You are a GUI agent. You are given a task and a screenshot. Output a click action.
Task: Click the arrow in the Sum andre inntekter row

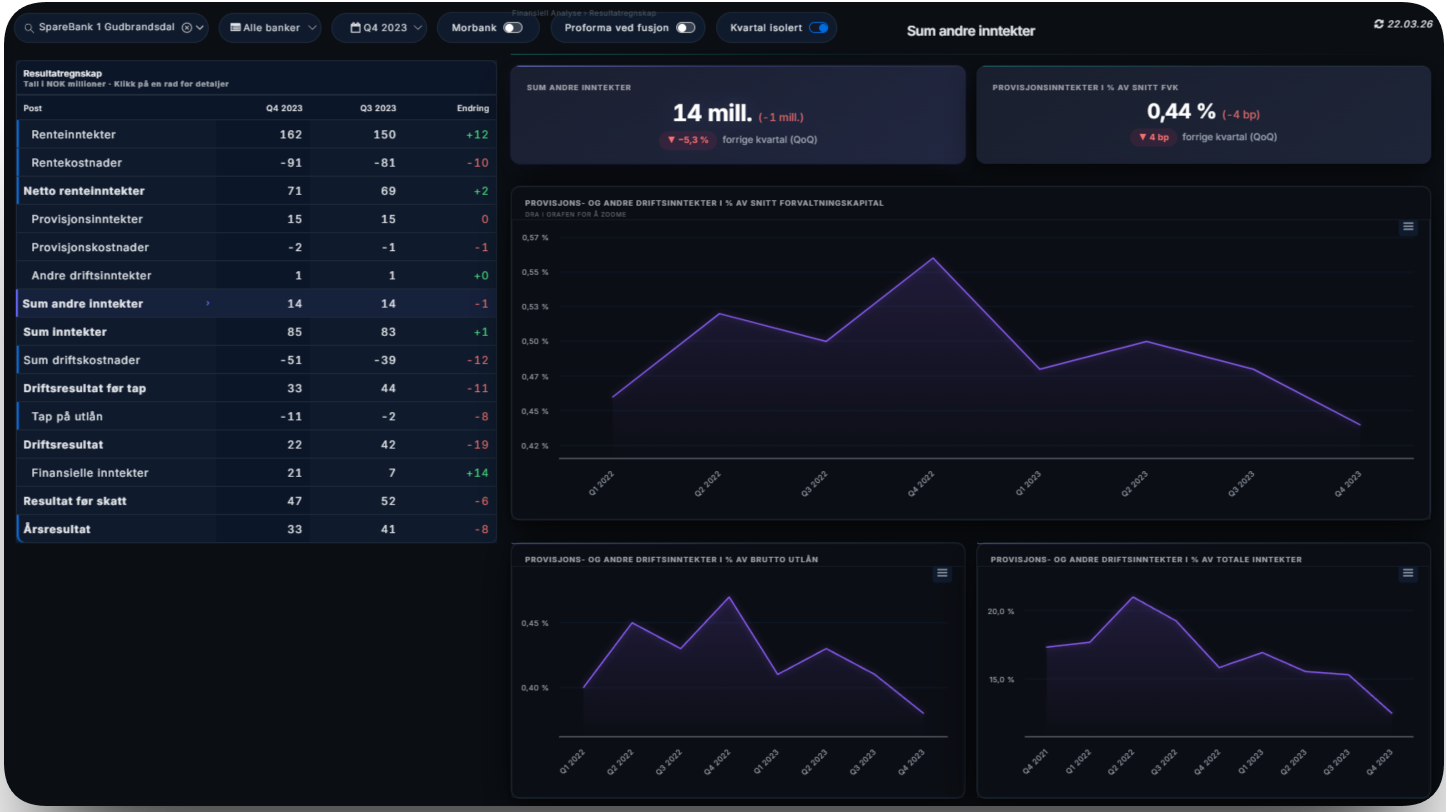(x=208, y=303)
